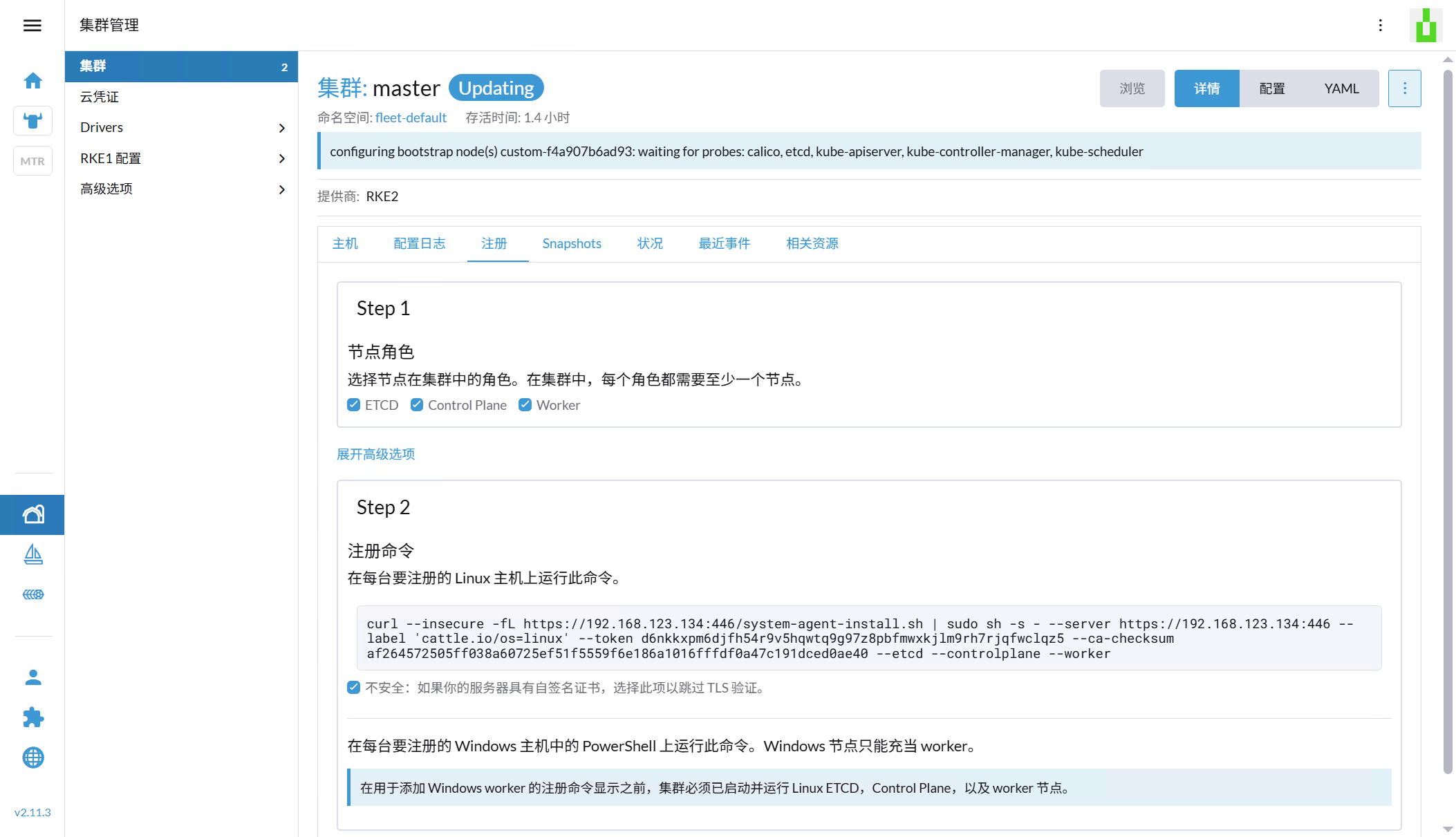The image size is (1456, 837).
Task: Uncheck the ETCD role checkbox
Action: click(354, 405)
